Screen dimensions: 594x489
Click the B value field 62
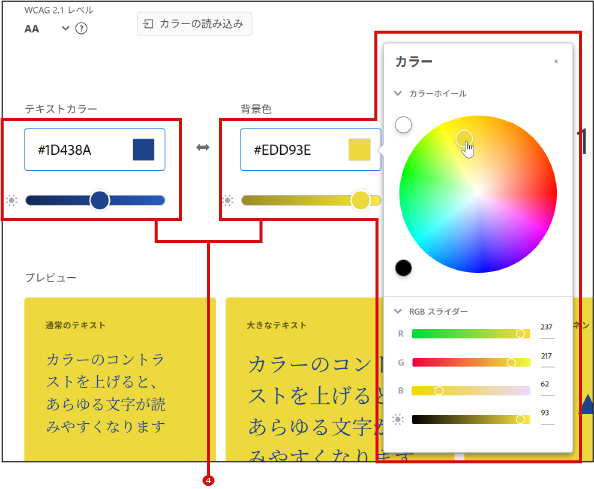tap(547, 386)
